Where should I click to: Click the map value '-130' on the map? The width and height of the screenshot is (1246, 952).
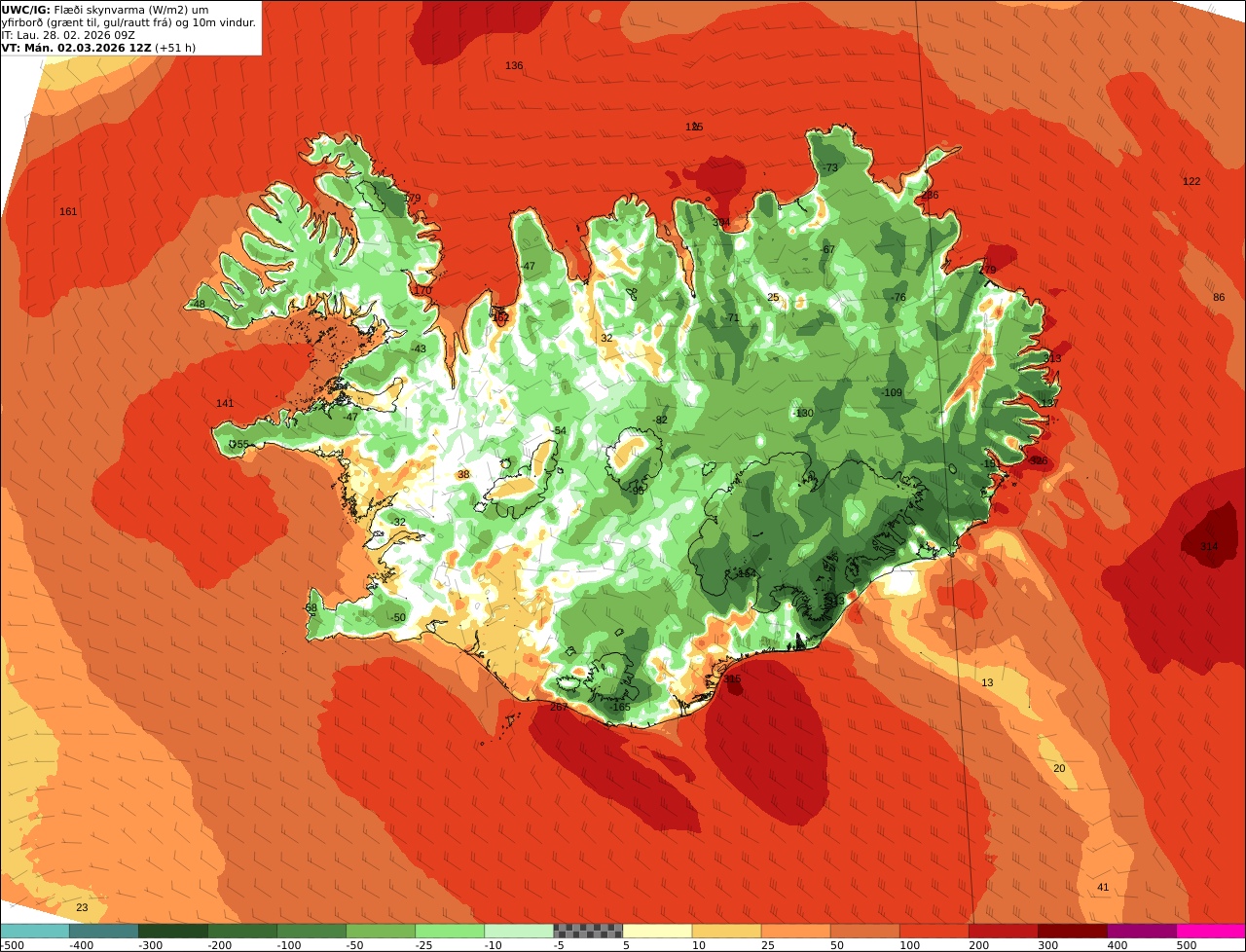[x=802, y=413]
